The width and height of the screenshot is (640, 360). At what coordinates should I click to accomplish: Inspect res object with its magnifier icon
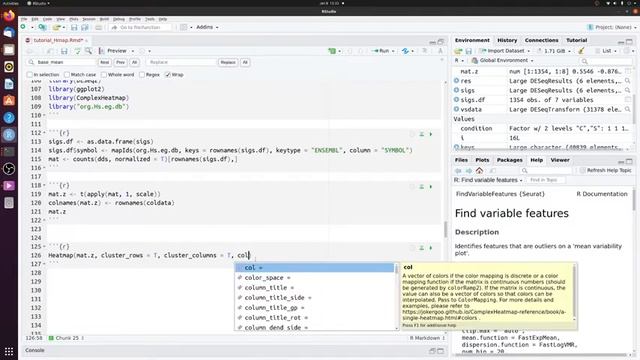(x=628, y=81)
